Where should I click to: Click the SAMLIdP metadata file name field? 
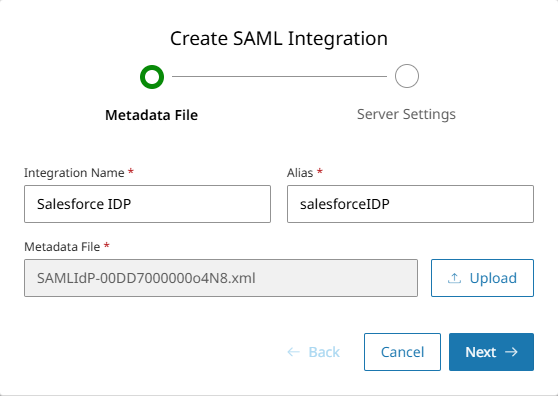[221, 278]
